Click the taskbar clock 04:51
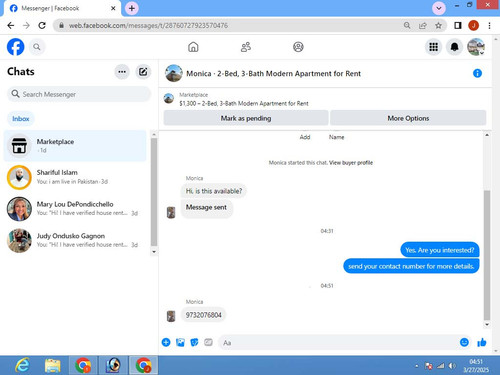 [476, 362]
